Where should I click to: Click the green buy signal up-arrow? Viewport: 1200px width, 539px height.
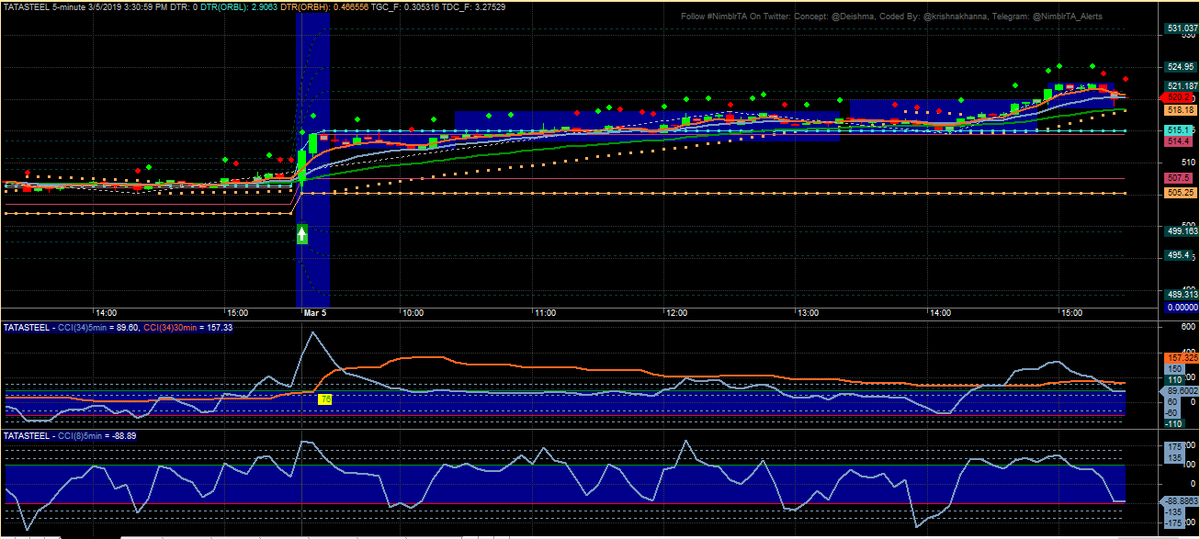(x=302, y=234)
